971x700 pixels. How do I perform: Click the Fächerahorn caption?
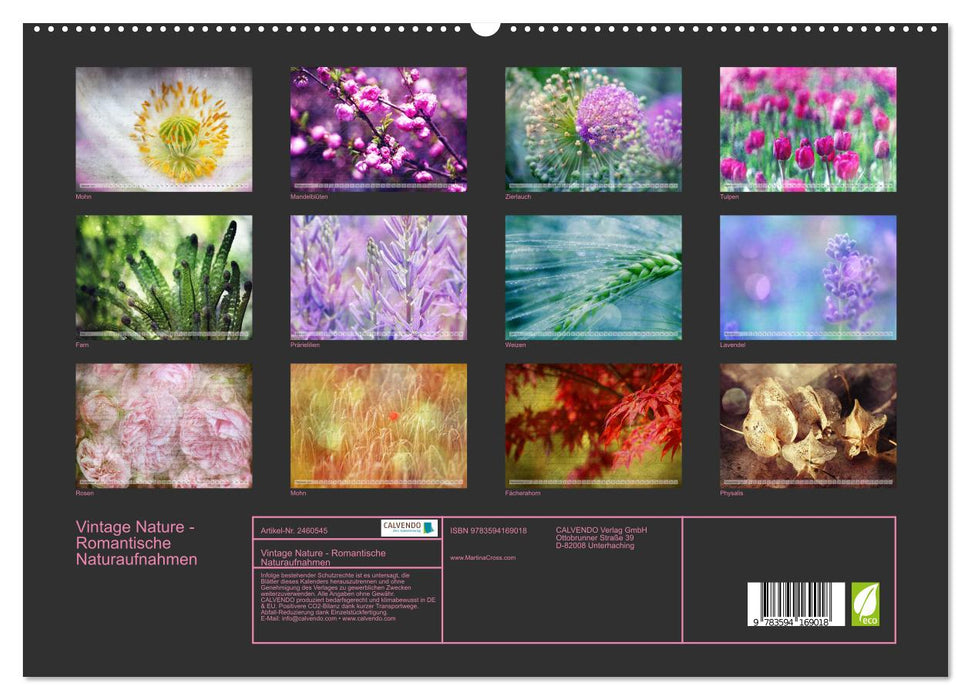click(523, 493)
